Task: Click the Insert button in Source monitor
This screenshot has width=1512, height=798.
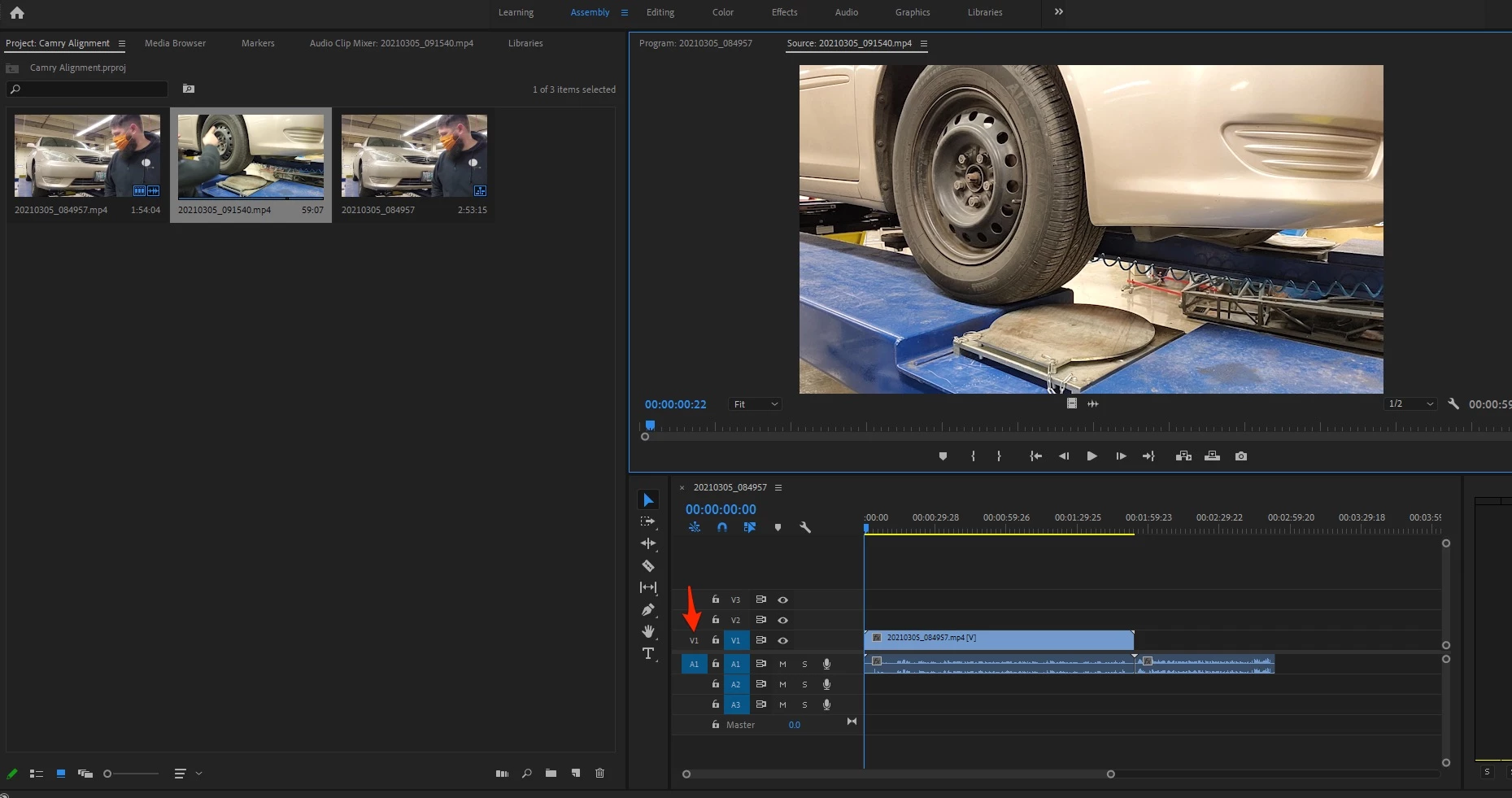Action: click(x=1183, y=456)
